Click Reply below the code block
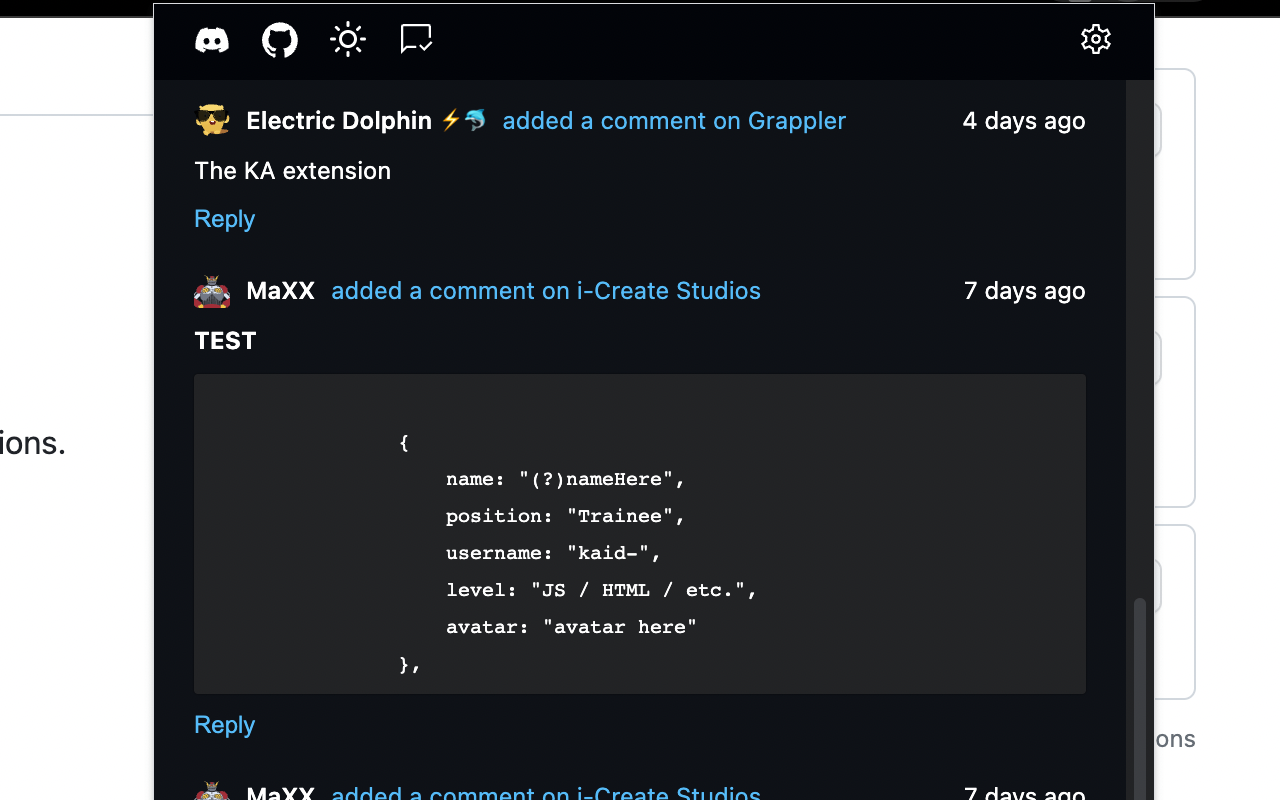Viewport: 1280px width, 800px height. 225,725
